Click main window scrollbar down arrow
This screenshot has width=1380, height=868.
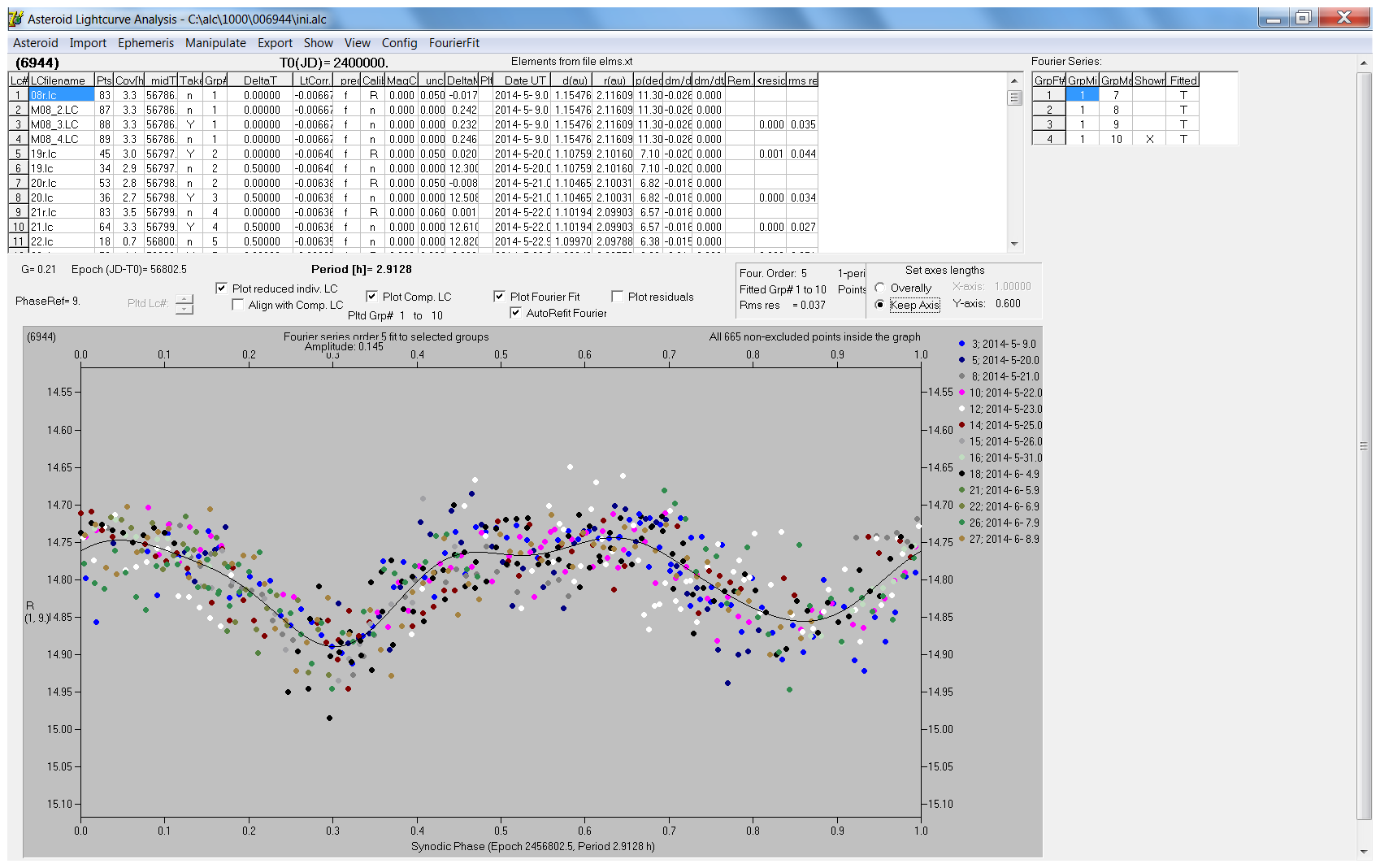[1363, 852]
